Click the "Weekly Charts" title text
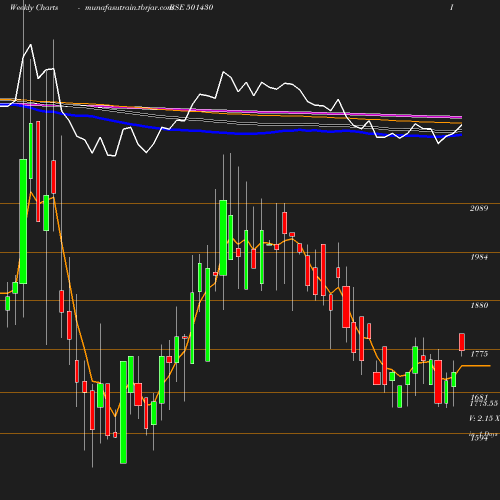The height and width of the screenshot is (500, 500). pos(34,8)
